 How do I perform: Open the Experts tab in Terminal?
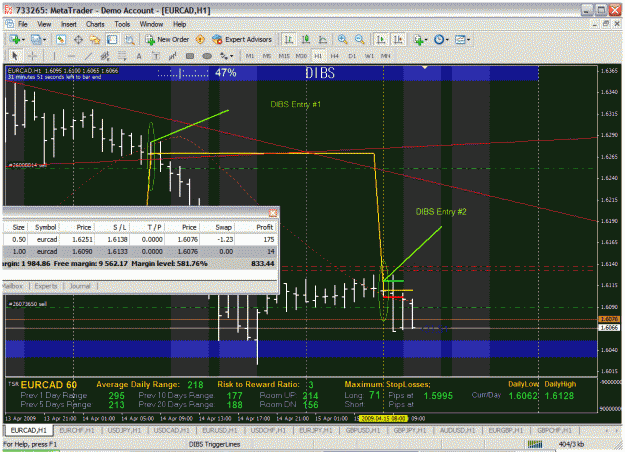[46, 286]
